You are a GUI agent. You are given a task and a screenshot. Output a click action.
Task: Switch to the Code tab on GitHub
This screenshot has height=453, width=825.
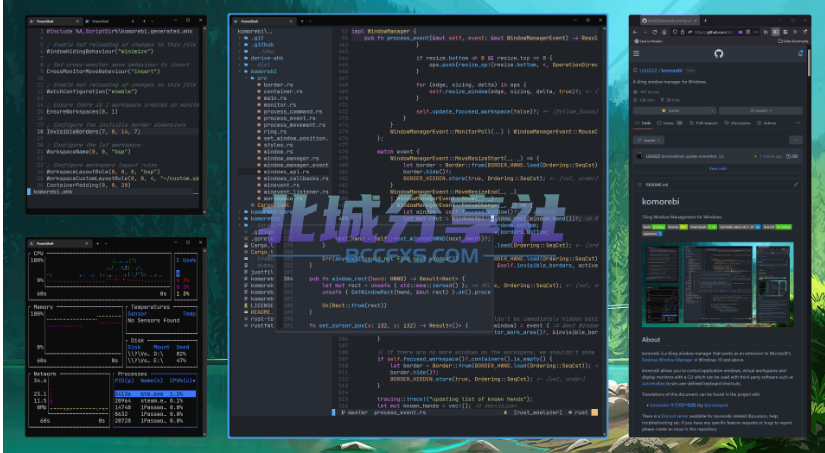643,123
